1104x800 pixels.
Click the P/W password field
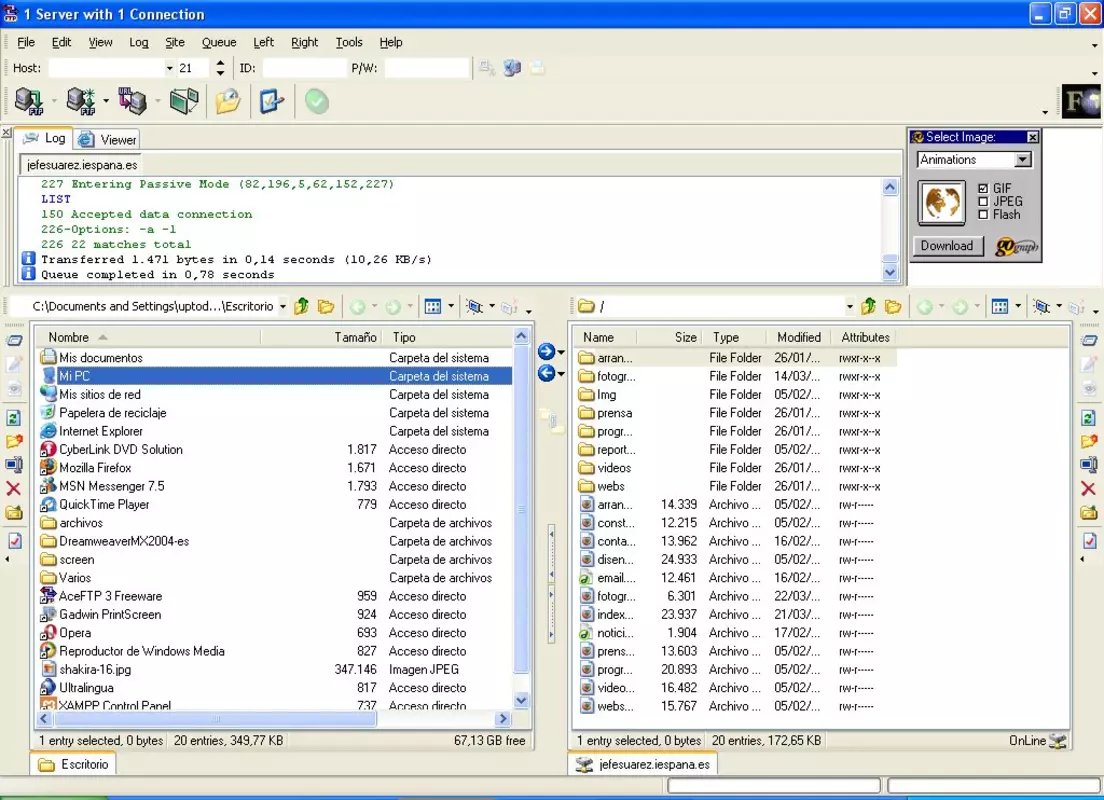pos(427,68)
